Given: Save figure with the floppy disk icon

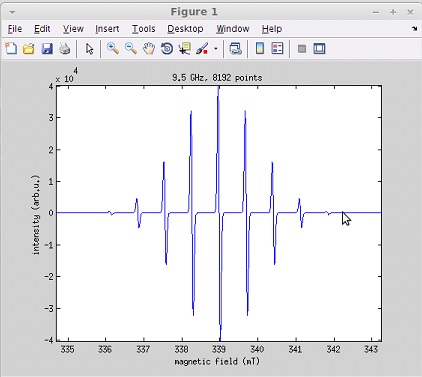Looking at the screenshot, I should 47,49.
